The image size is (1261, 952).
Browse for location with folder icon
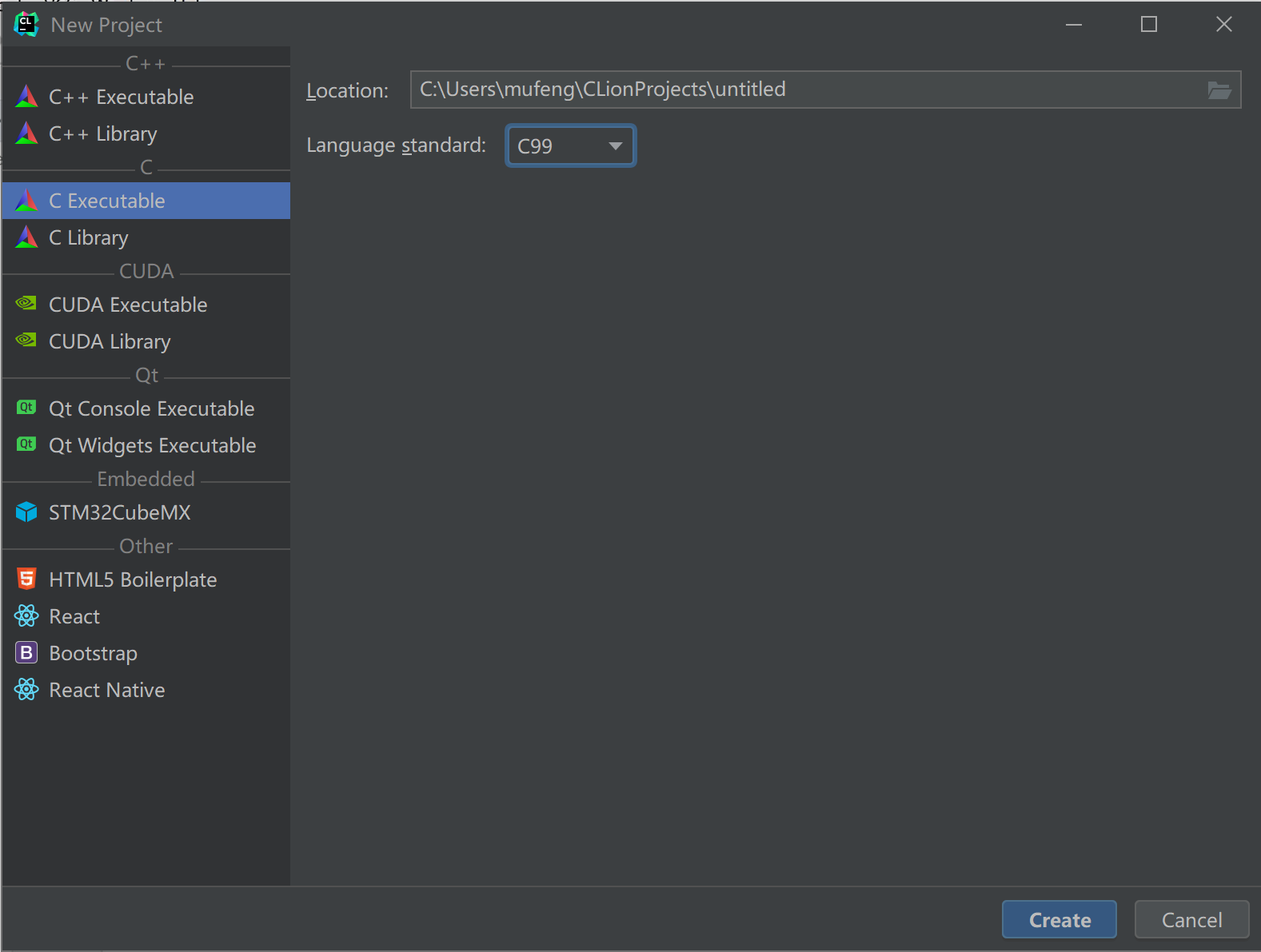[x=1219, y=90]
